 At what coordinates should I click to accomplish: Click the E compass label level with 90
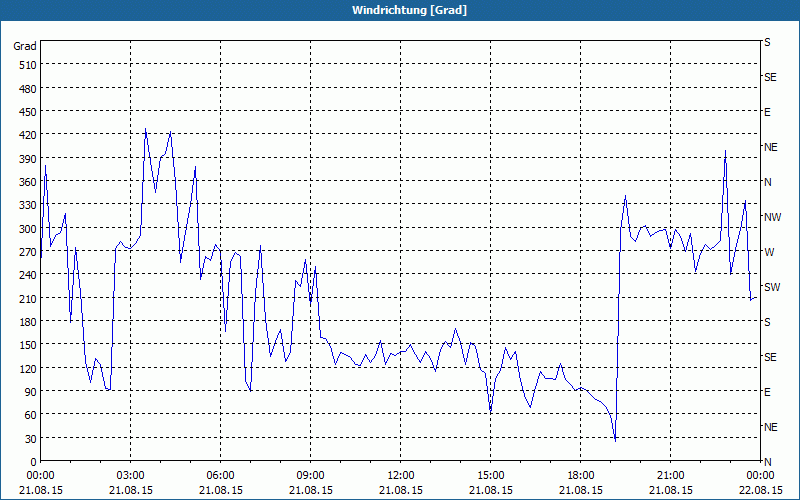click(767, 392)
